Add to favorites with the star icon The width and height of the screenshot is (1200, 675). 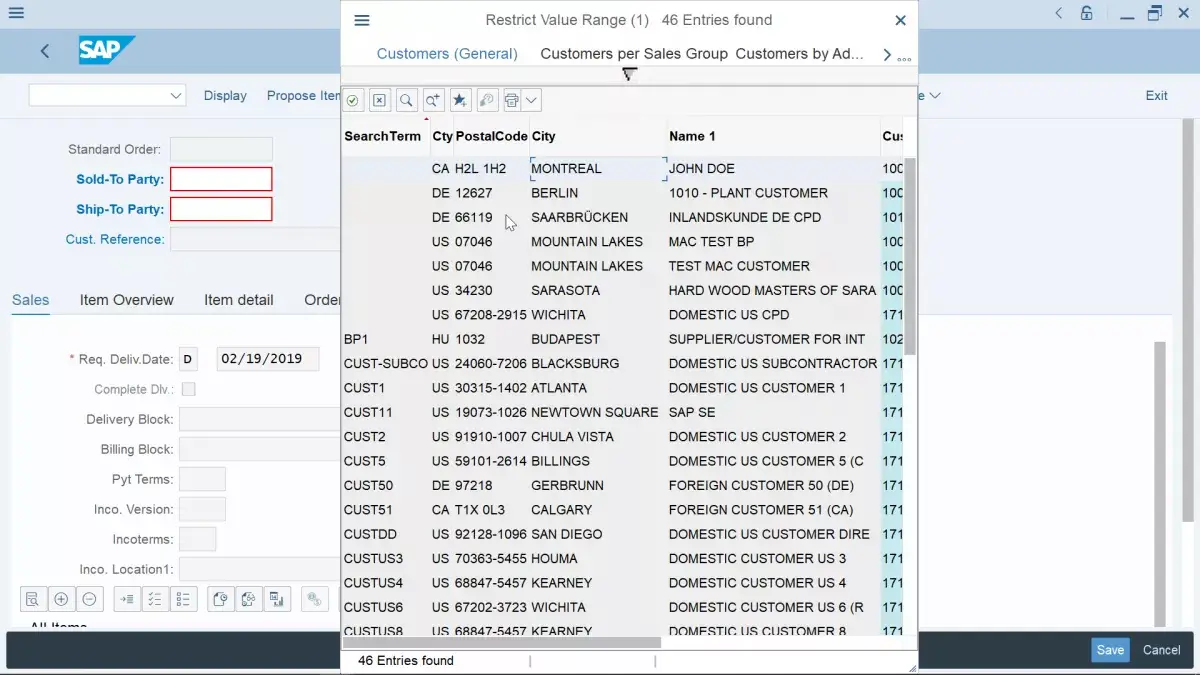coord(460,100)
